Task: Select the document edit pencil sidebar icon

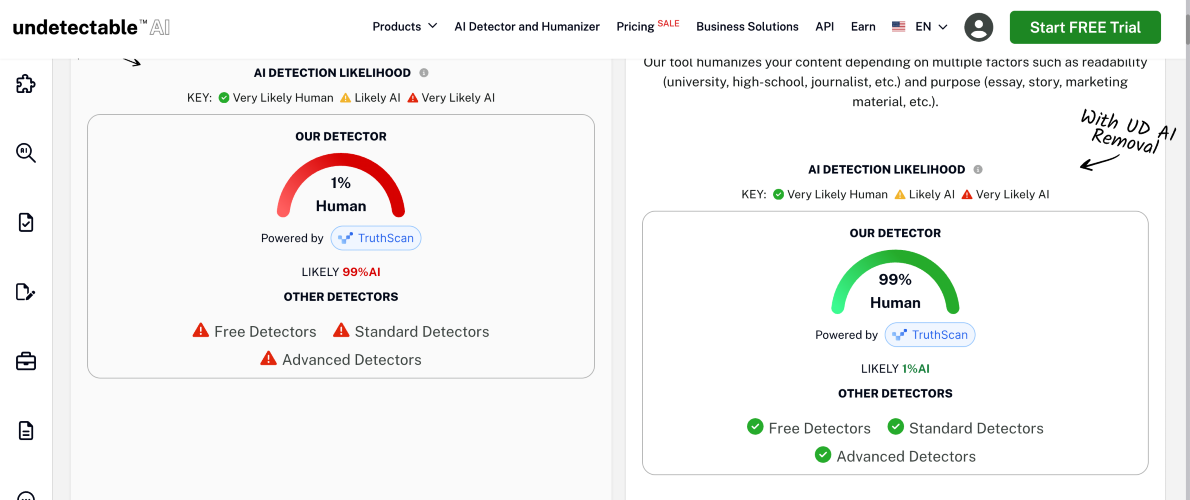Action: click(x=26, y=292)
